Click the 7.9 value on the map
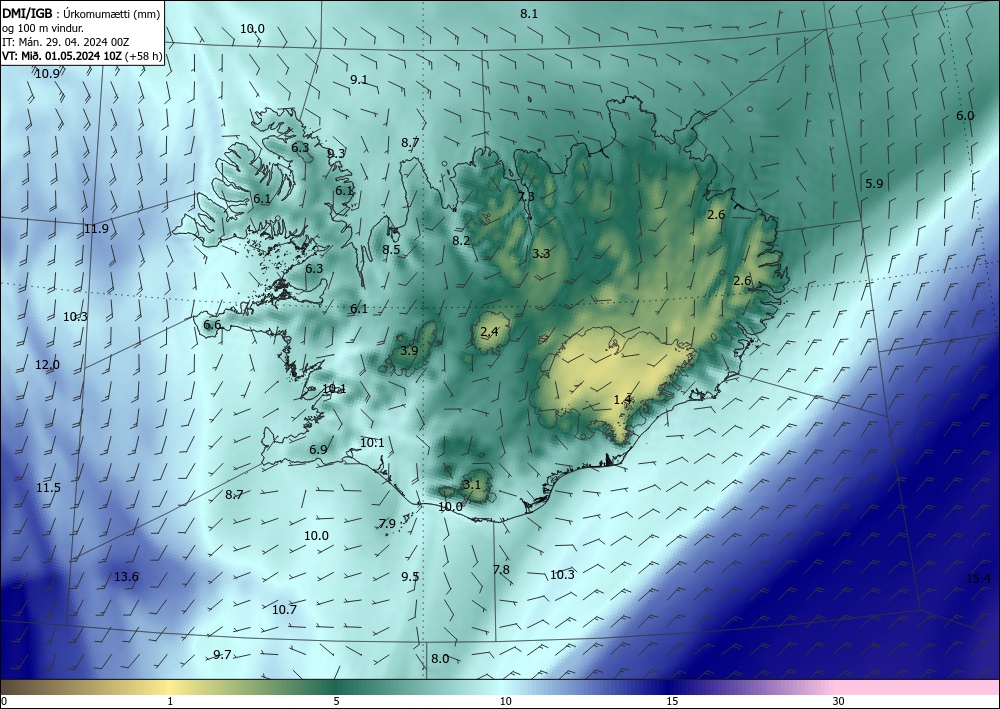Viewport: 1000px width, 709px height. pyautogui.click(x=387, y=523)
